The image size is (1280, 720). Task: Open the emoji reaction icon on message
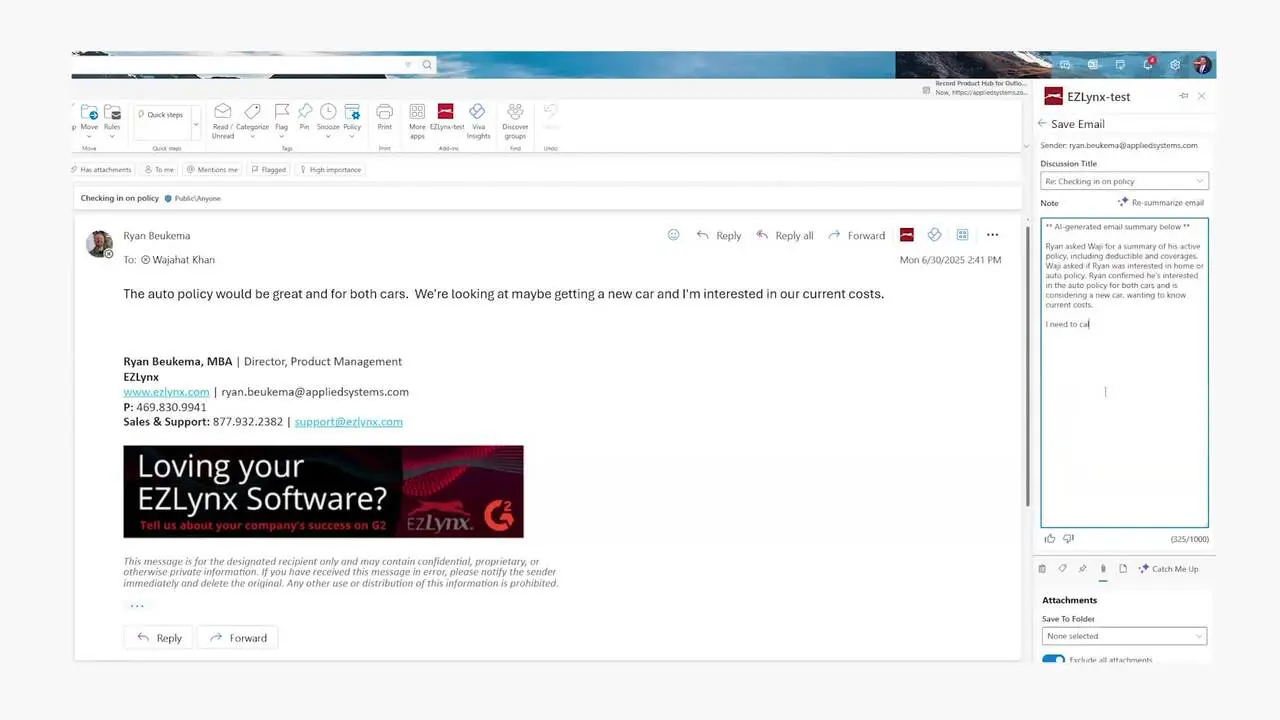point(673,235)
